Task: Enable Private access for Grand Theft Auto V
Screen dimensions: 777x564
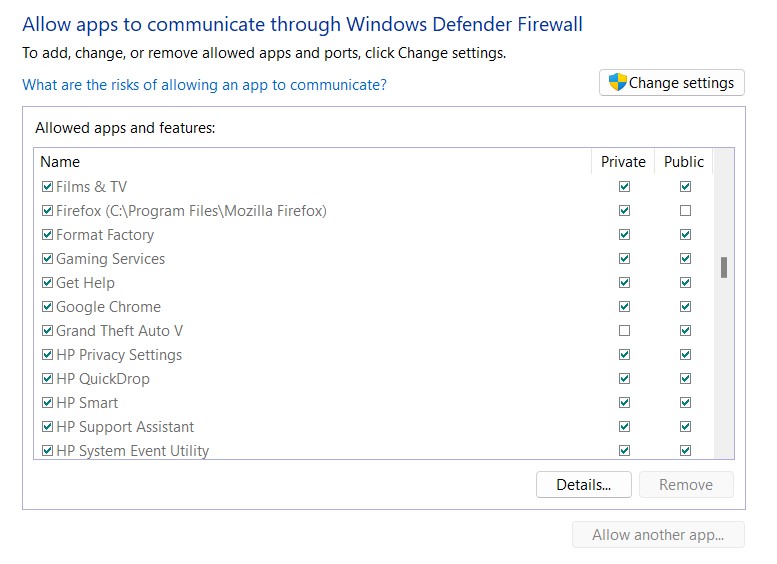Action: [625, 331]
